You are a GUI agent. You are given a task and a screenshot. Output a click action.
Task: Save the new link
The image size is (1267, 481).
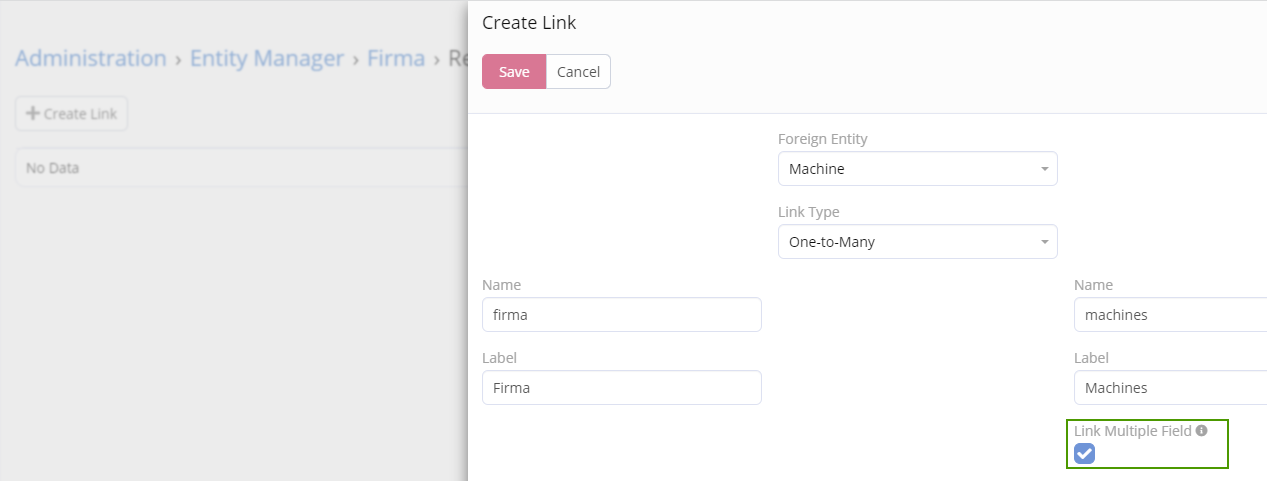(514, 72)
